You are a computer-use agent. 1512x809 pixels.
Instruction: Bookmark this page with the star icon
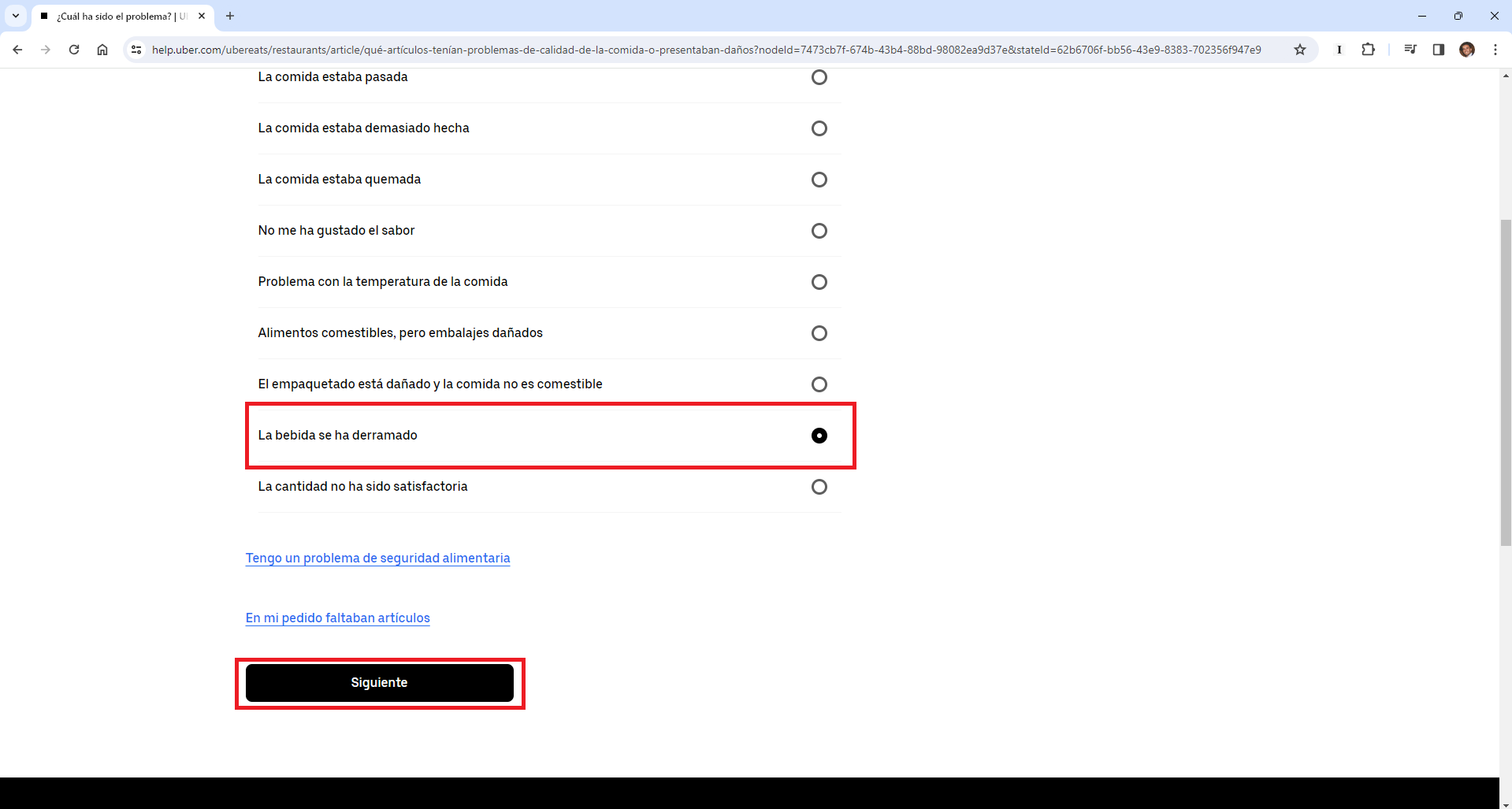click(x=1300, y=50)
